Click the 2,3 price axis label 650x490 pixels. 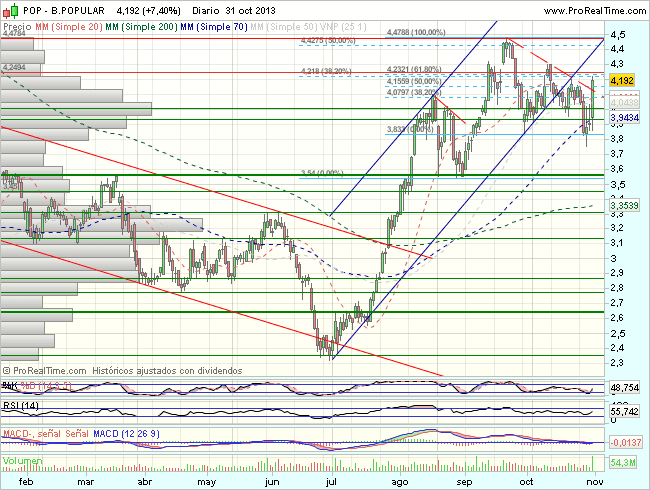(617, 363)
